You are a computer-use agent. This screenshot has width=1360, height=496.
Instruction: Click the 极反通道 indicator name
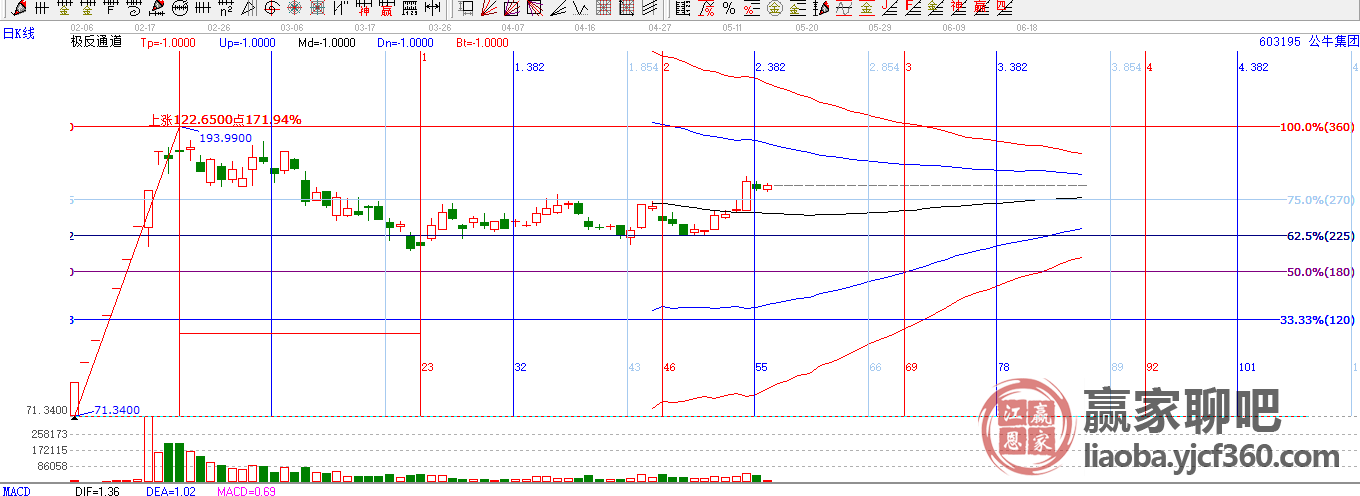(x=96, y=42)
